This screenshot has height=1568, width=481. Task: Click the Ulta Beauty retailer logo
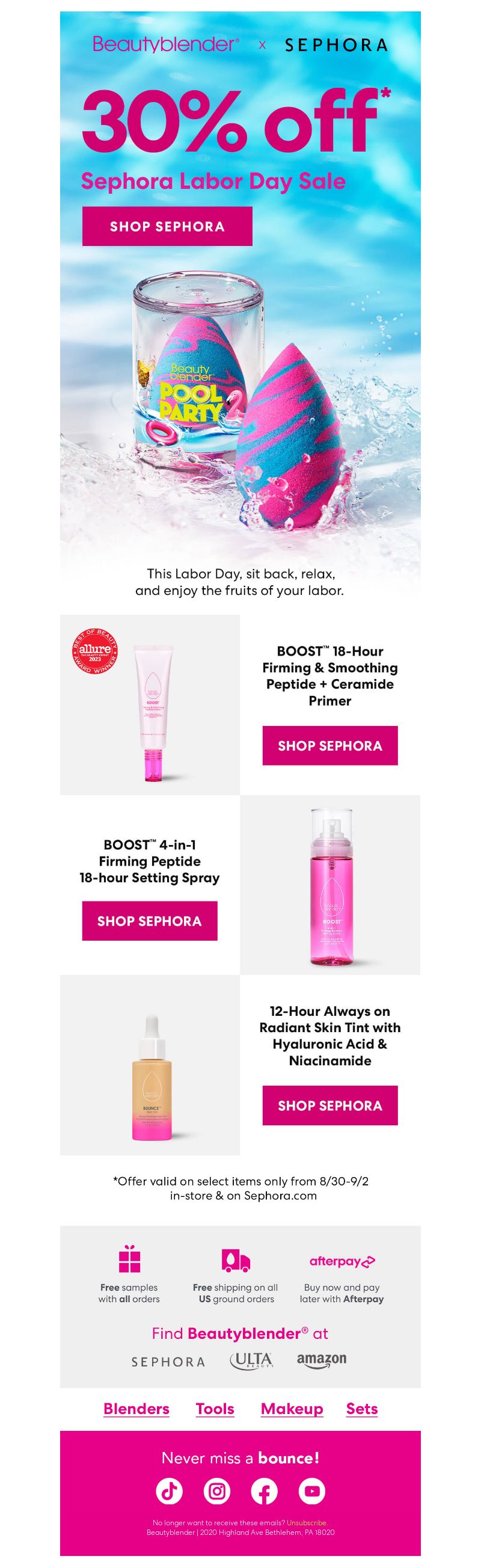click(x=251, y=1360)
